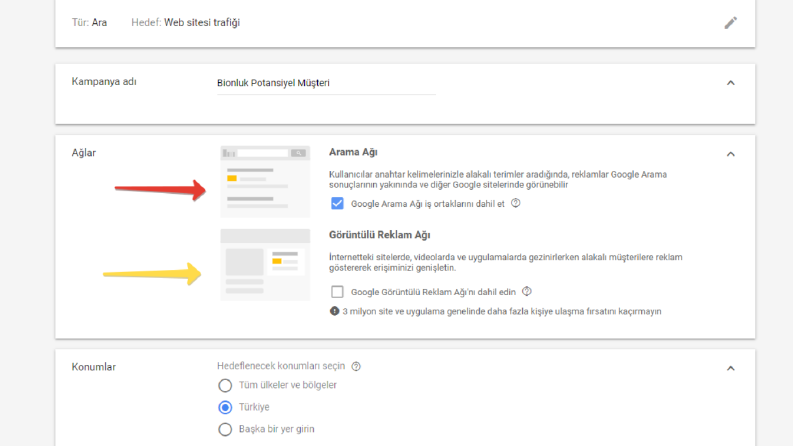Collapse the Konumlar section
Screen dimensions: 793x446
(x=730, y=369)
